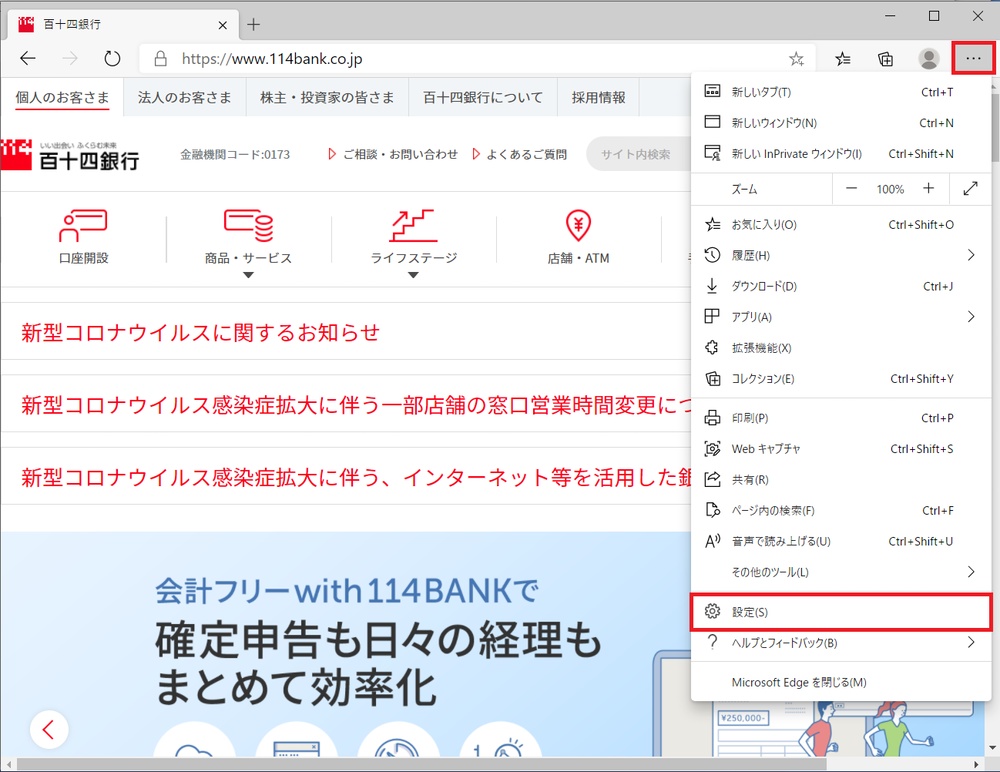This screenshot has height=772, width=1000.
Task: Switch to 法人のお客さま tab
Action: coord(184,98)
